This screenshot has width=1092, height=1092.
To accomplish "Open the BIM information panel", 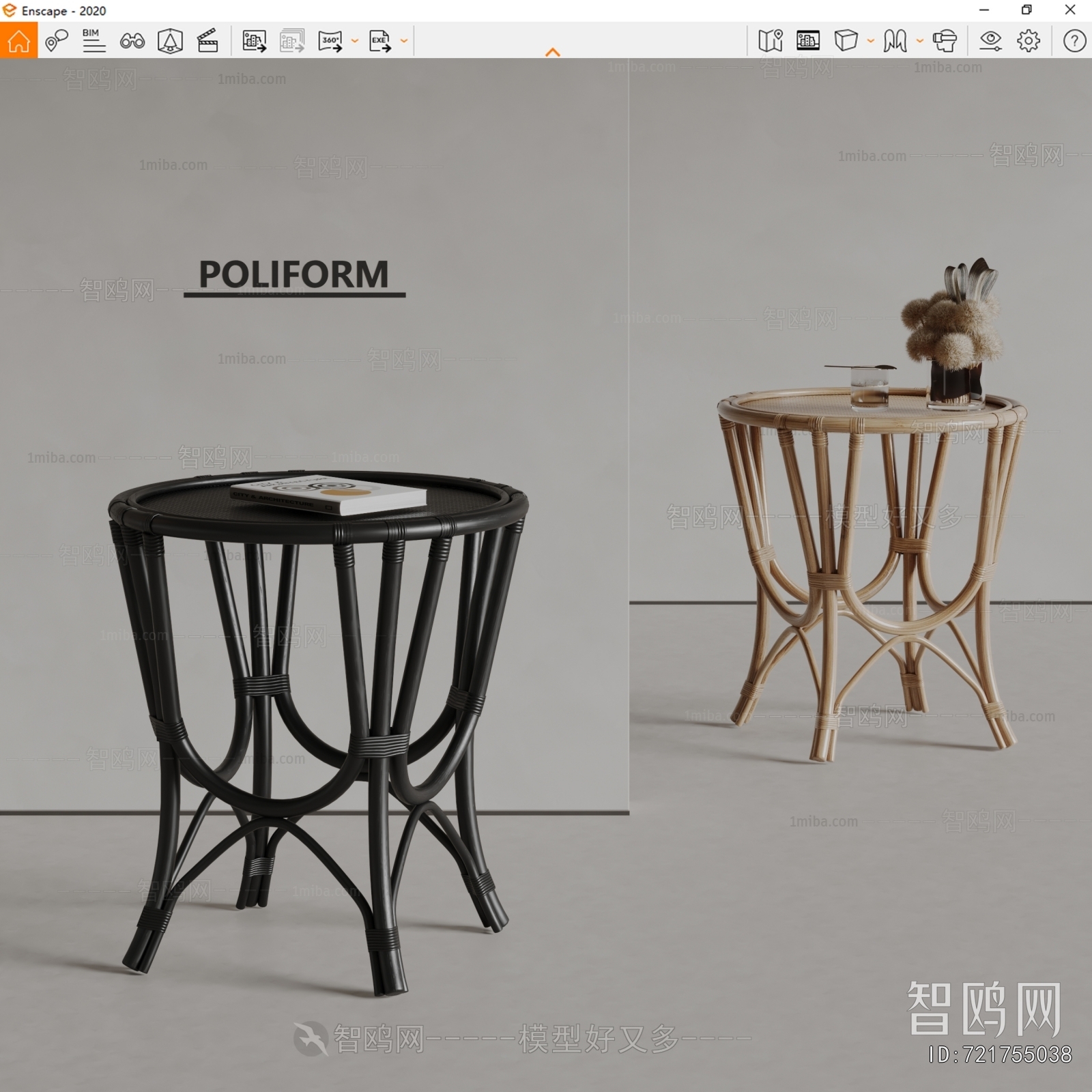I will (94, 40).
